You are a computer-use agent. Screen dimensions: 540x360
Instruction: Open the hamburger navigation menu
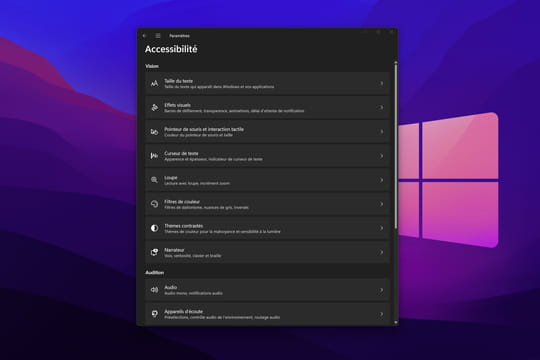pos(158,36)
